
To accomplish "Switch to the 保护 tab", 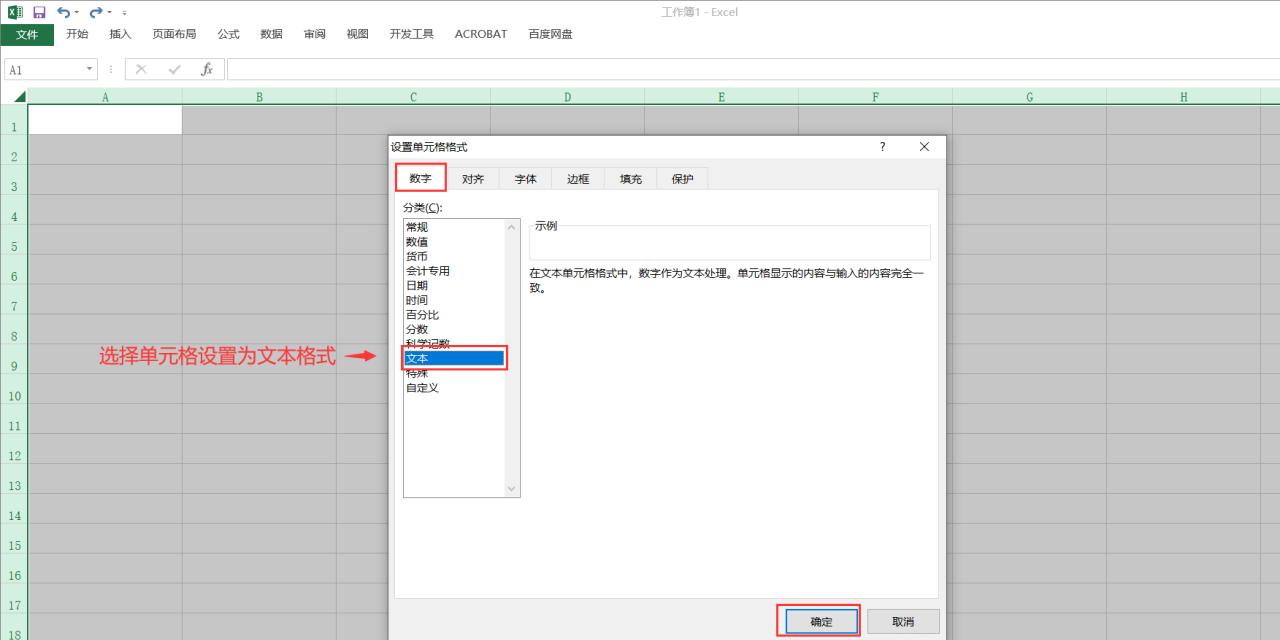I will 683,179.
